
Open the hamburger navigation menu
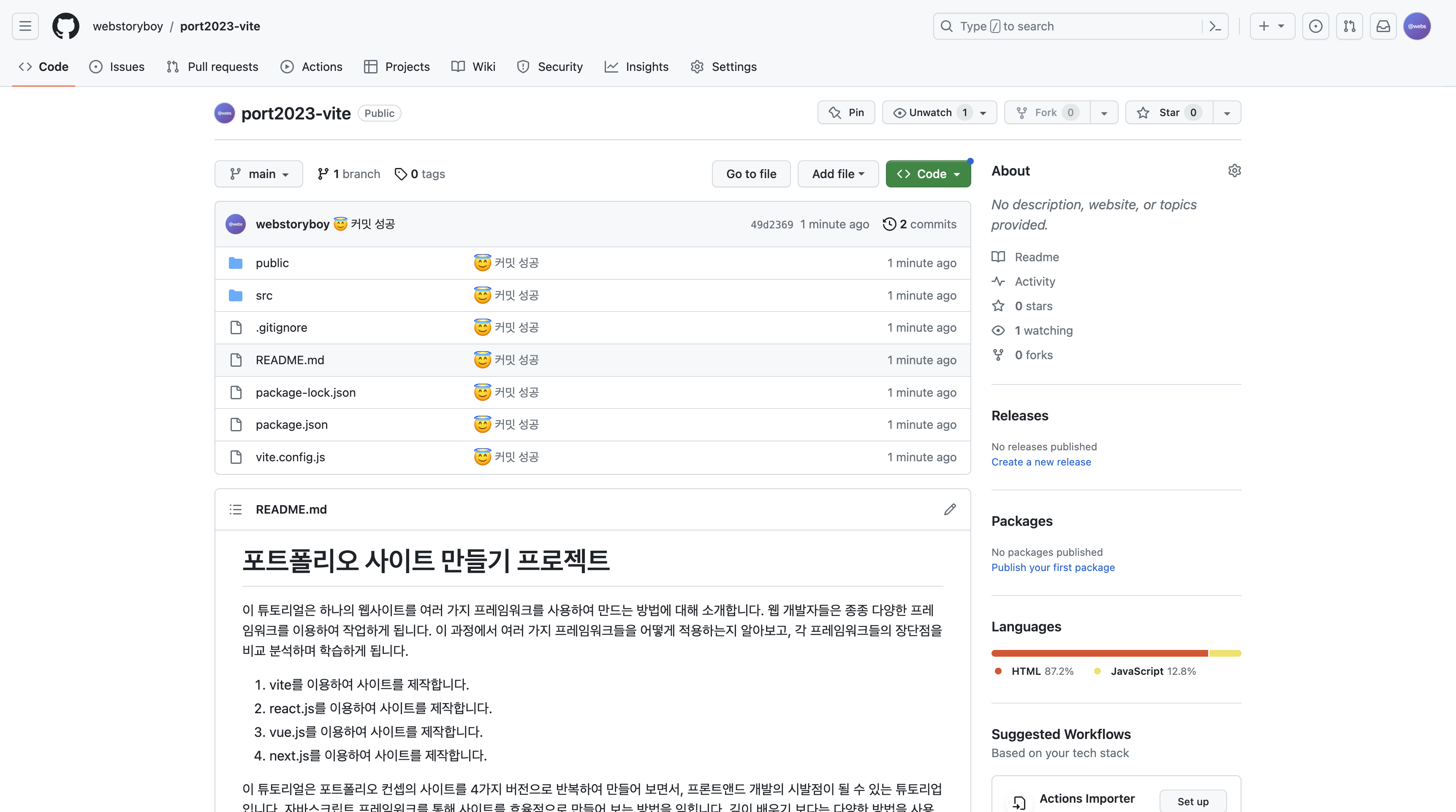[25, 26]
